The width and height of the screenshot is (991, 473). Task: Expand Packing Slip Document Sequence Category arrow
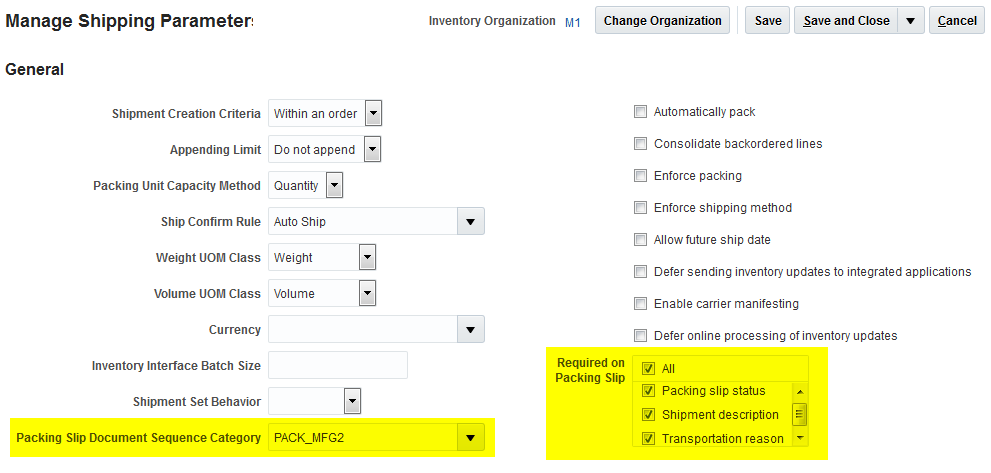(470, 437)
